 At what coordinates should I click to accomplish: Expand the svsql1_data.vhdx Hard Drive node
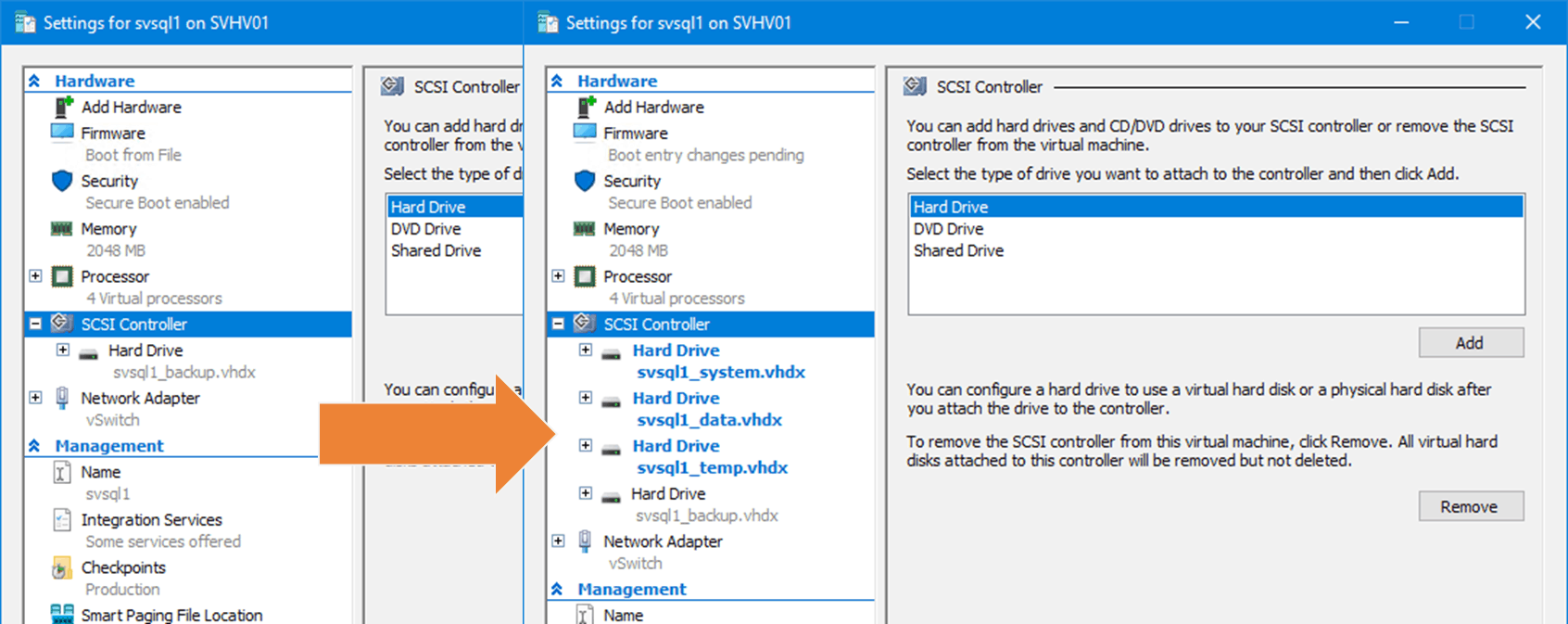tap(585, 397)
